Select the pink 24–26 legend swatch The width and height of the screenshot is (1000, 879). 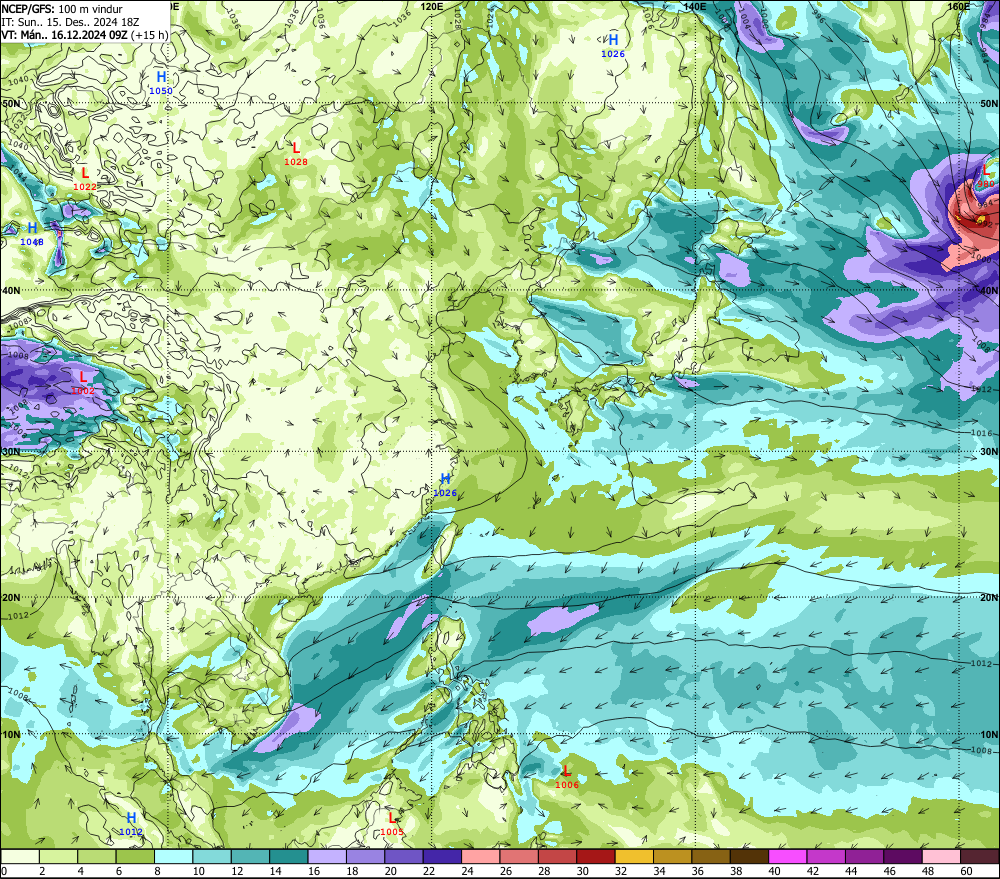pyautogui.click(x=481, y=857)
